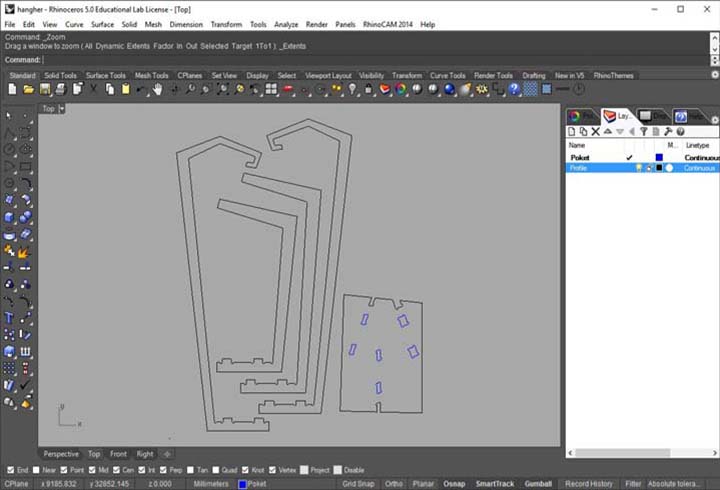The image size is (720, 490).
Task: Open the Millimeters units status pane
Action: (x=211, y=484)
